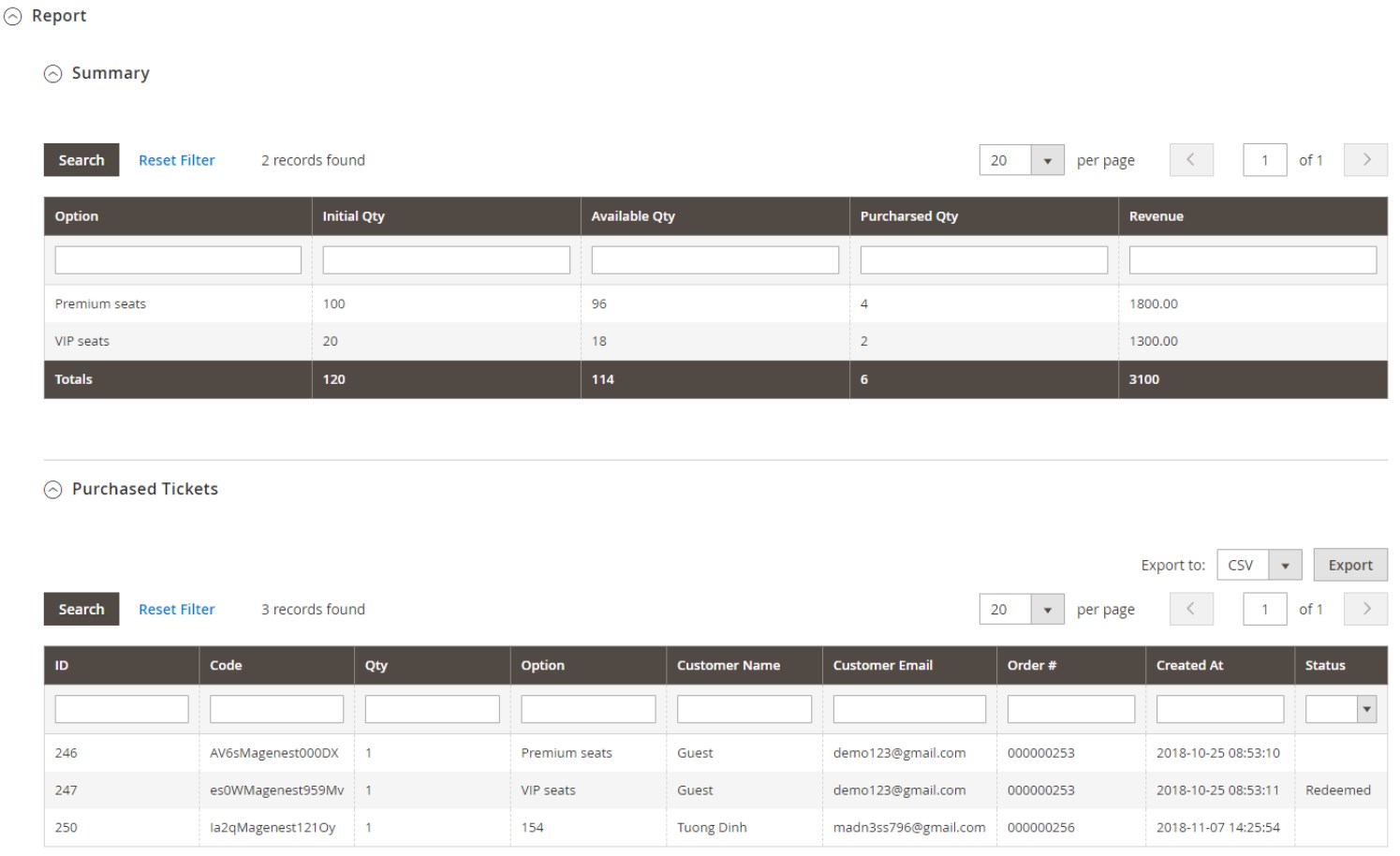Go to previous page in Purchased Tickets
The height and width of the screenshot is (856, 1400).
pyautogui.click(x=1191, y=610)
